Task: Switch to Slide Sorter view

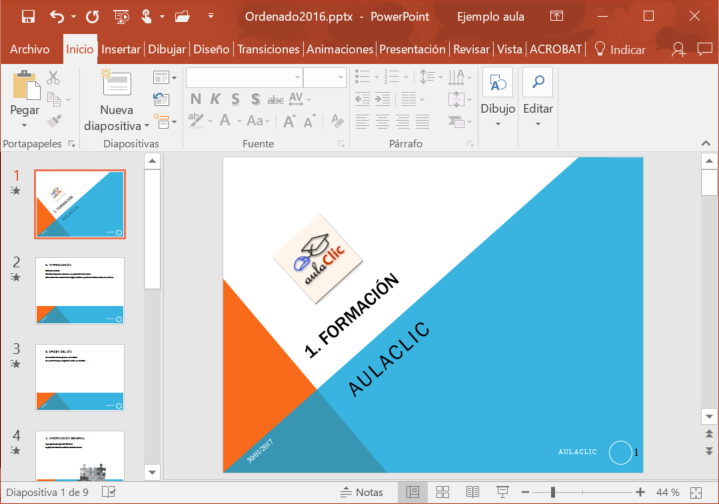Action: click(x=442, y=492)
